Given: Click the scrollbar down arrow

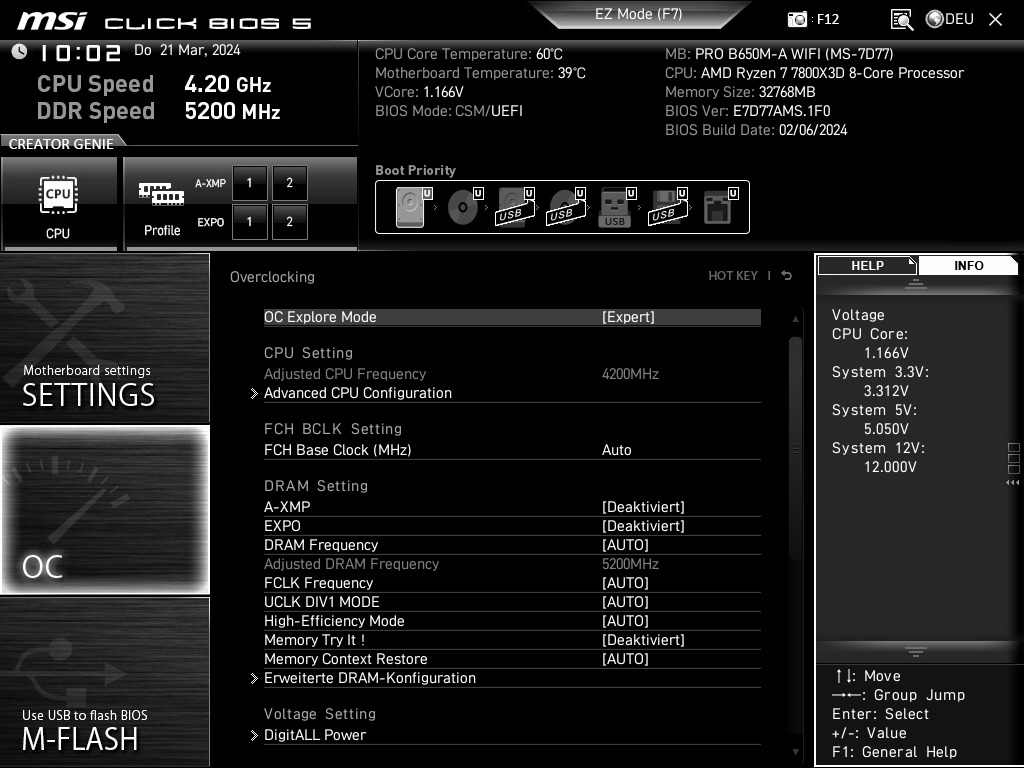Looking at the screenshot, I should [795, 752].
